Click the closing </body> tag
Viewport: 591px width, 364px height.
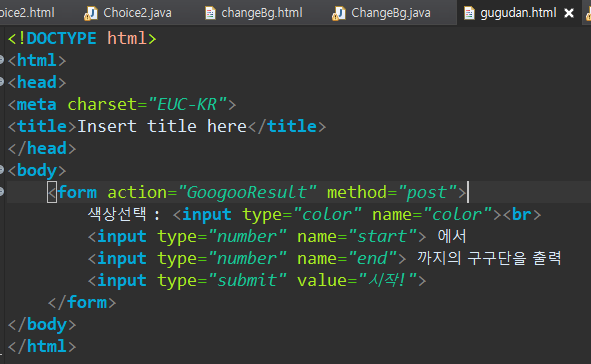(42, 325)
